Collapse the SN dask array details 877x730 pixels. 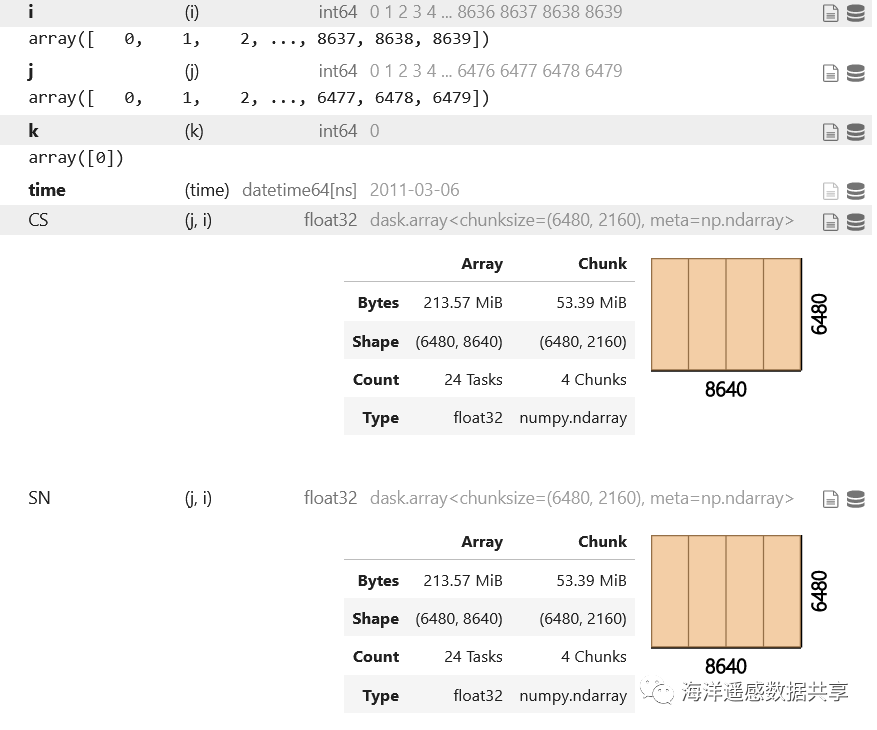855,499
